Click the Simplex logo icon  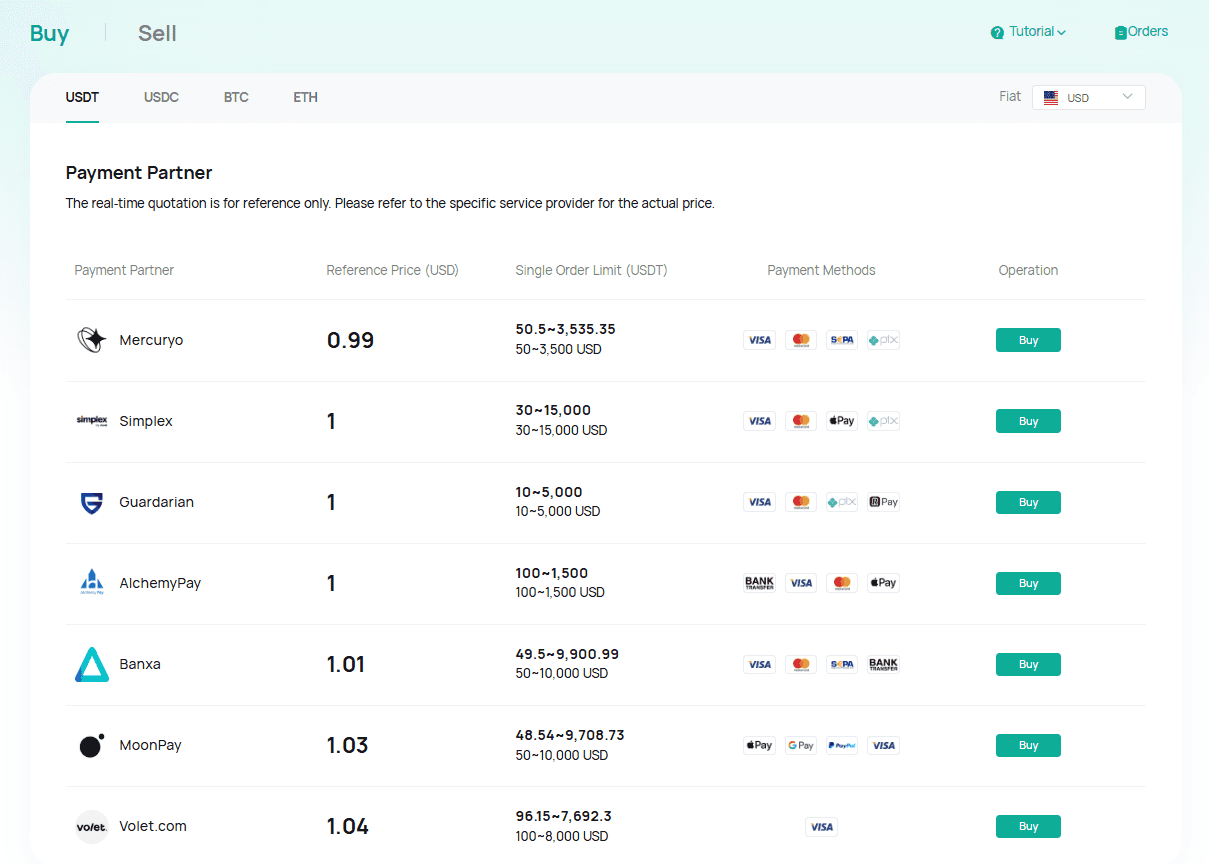pyautogui.click(x=92, y=421)
